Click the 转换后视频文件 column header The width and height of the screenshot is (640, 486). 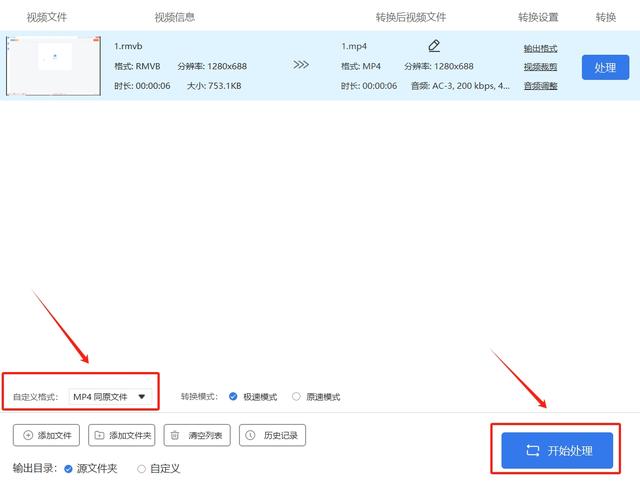(411, 17)
